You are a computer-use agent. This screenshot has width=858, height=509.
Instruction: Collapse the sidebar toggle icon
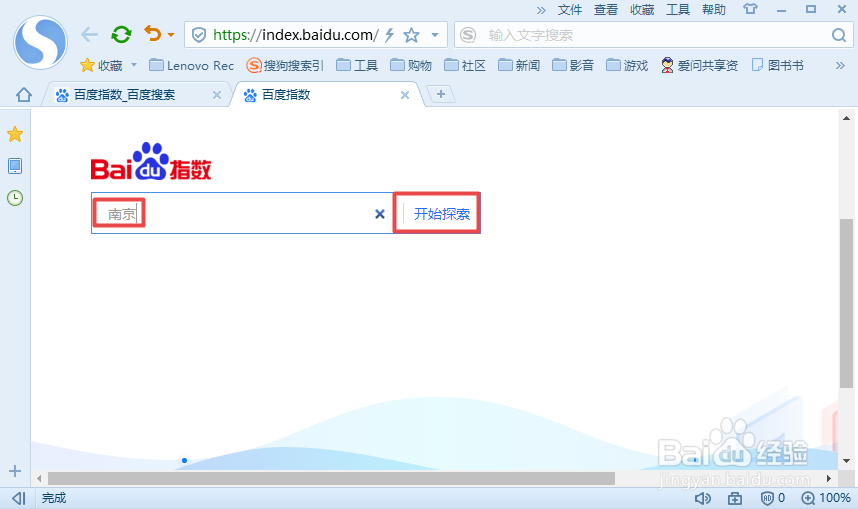click(19, 498)
